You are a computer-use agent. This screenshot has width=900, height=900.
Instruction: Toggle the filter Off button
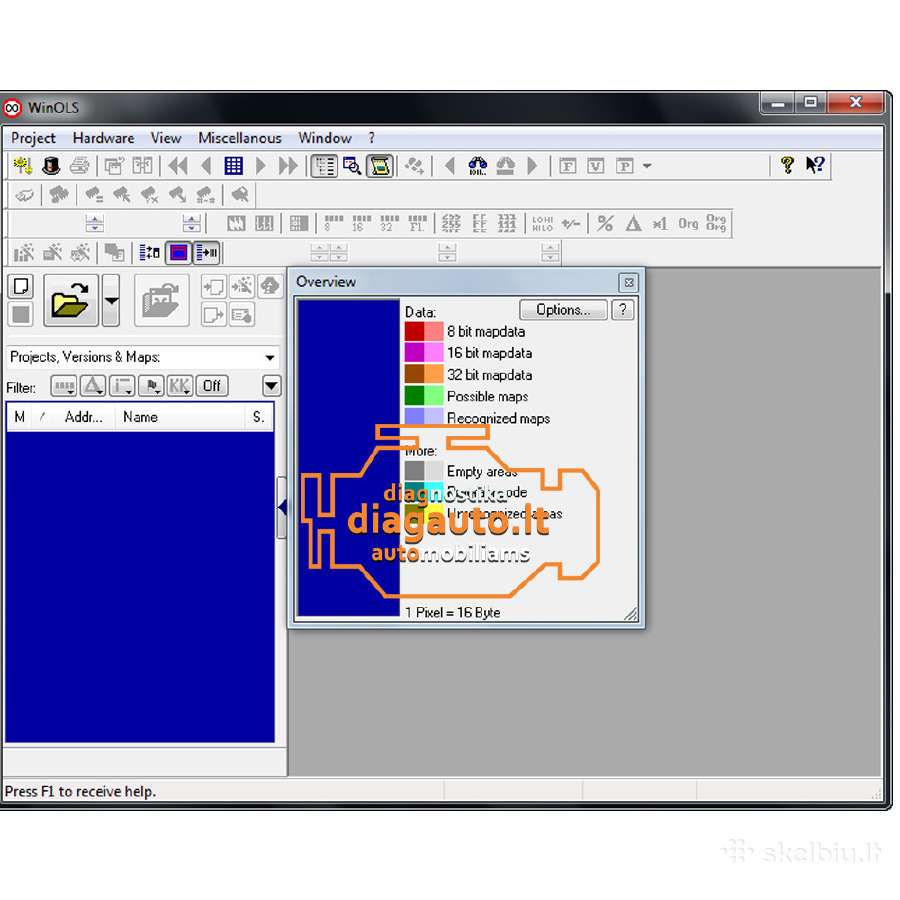tap(212, 386)
